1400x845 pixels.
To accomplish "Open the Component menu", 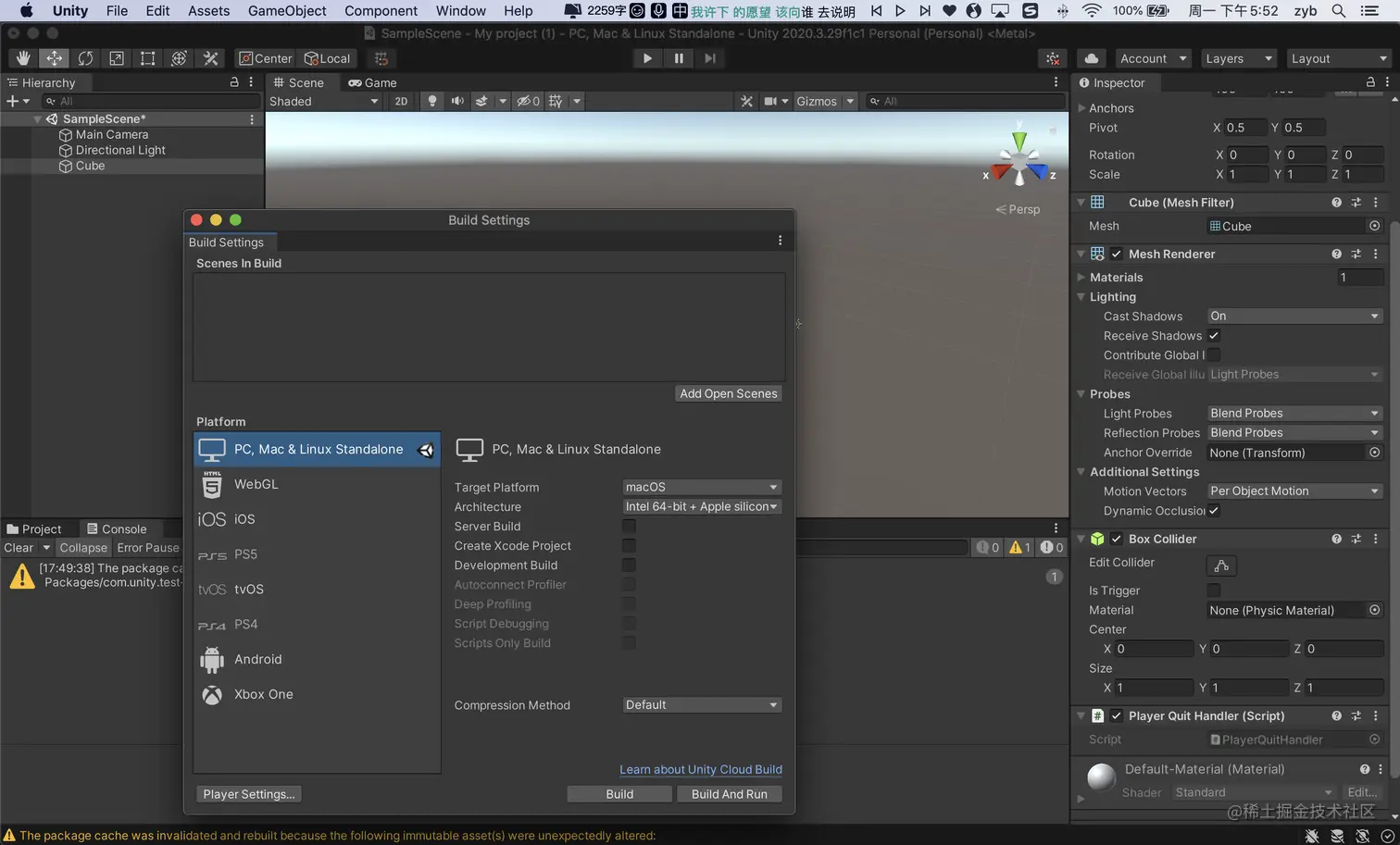I will 381,11.
